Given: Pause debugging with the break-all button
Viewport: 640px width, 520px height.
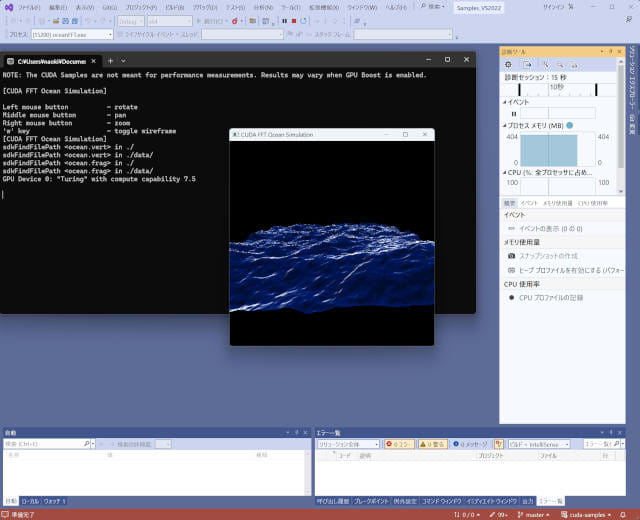Looking at the screenshot, I should click(284, 20).
